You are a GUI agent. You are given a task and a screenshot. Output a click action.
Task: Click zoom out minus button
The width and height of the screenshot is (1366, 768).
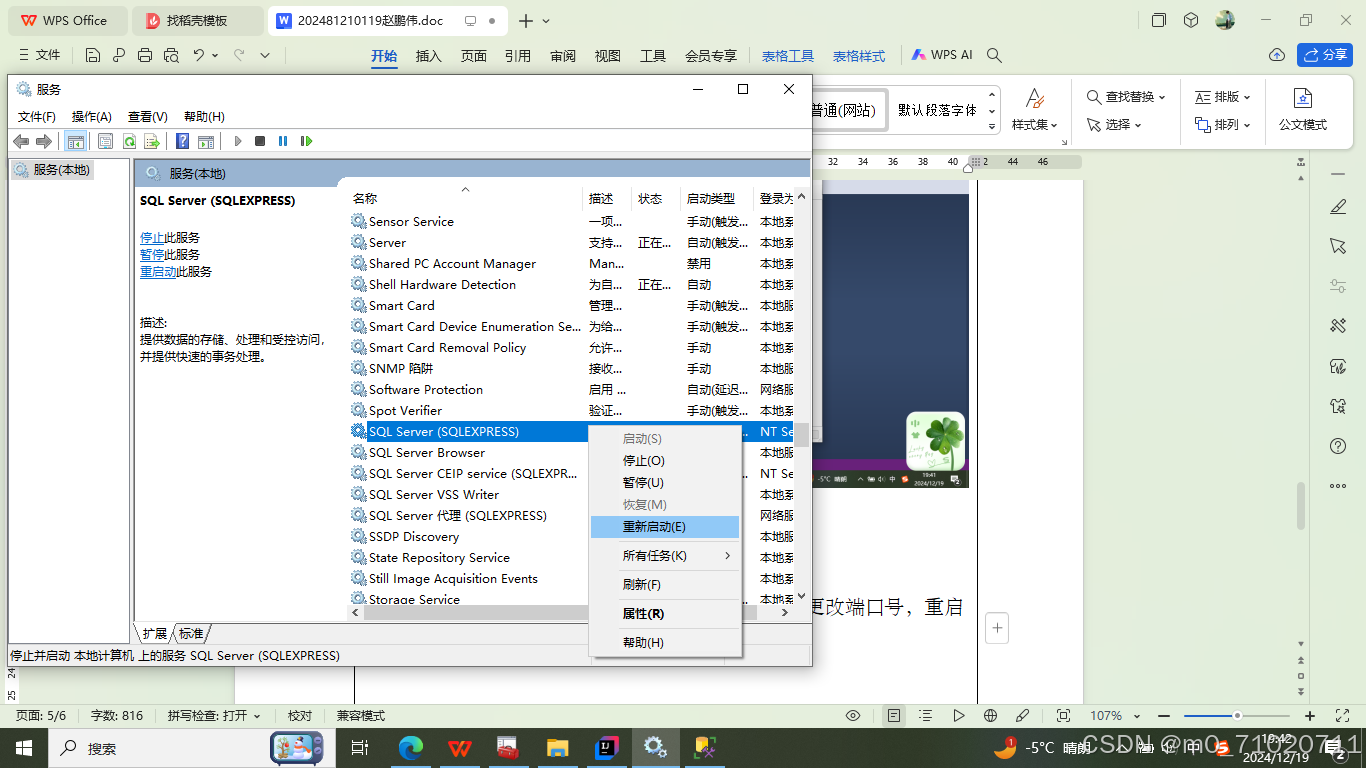click(1166, 716)
